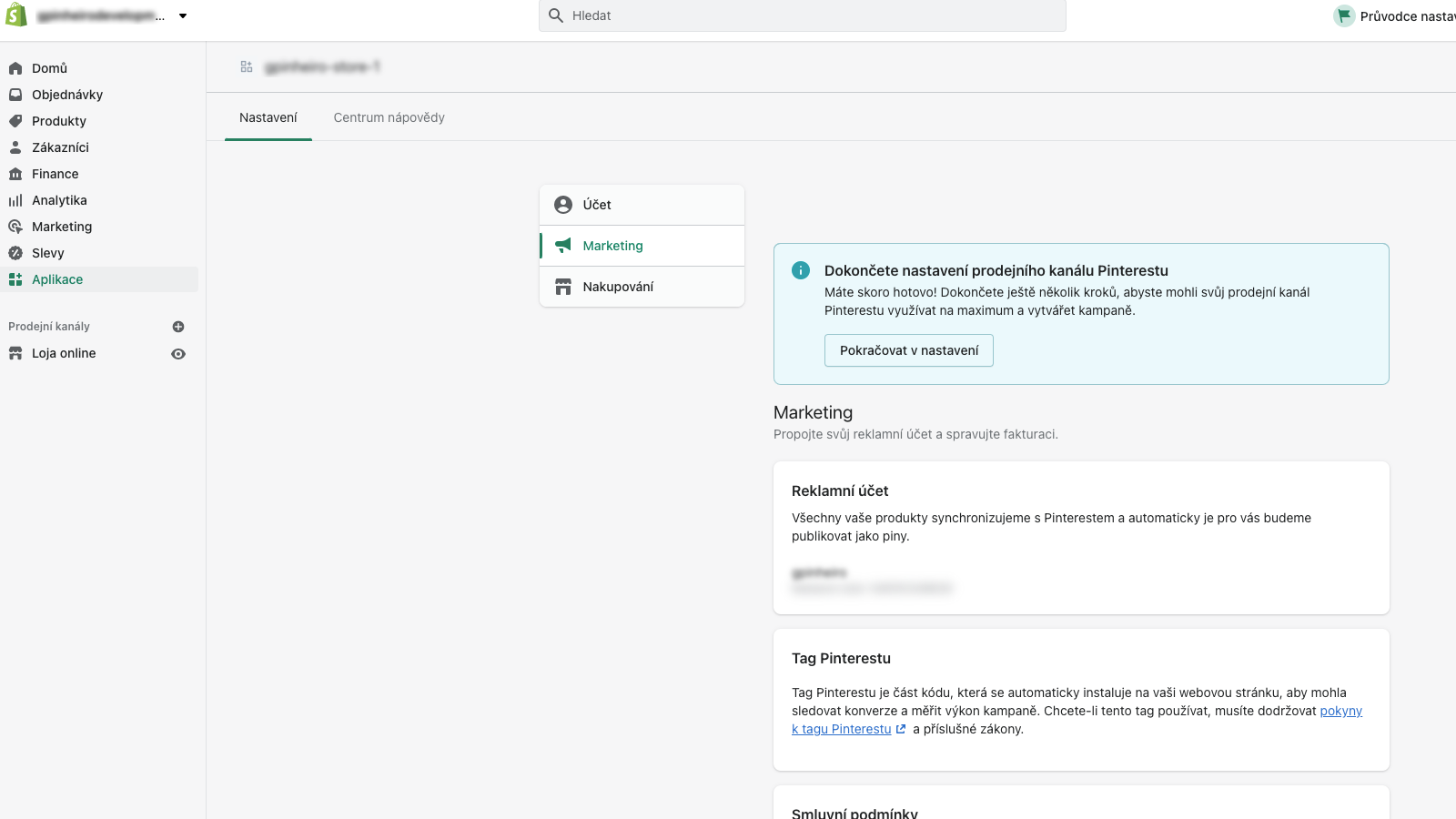The height and width of the screenshot is (819, 1456).
Task: Click the Shopify logo icon
Action: coord(16,15)
